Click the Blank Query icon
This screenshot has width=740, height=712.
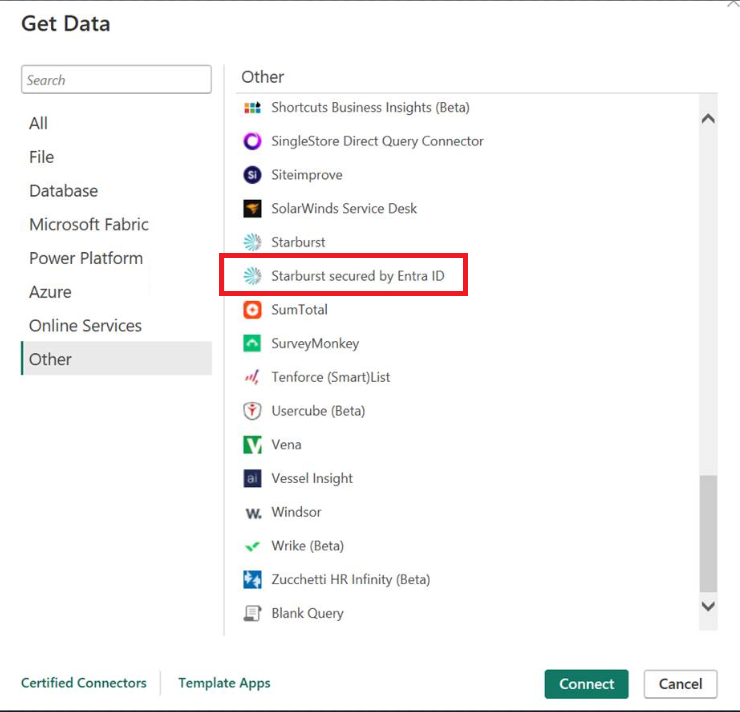point(252,613)
